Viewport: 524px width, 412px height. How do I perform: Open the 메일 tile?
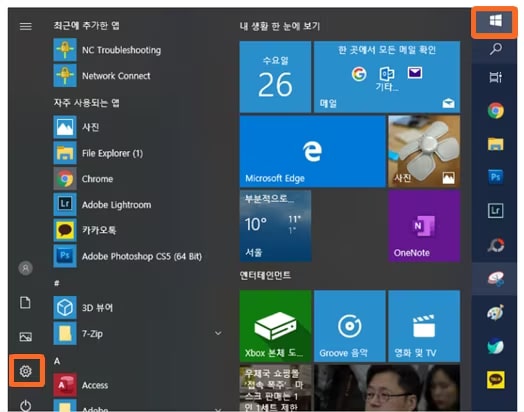pyautogui.click(x=387, y=77)
